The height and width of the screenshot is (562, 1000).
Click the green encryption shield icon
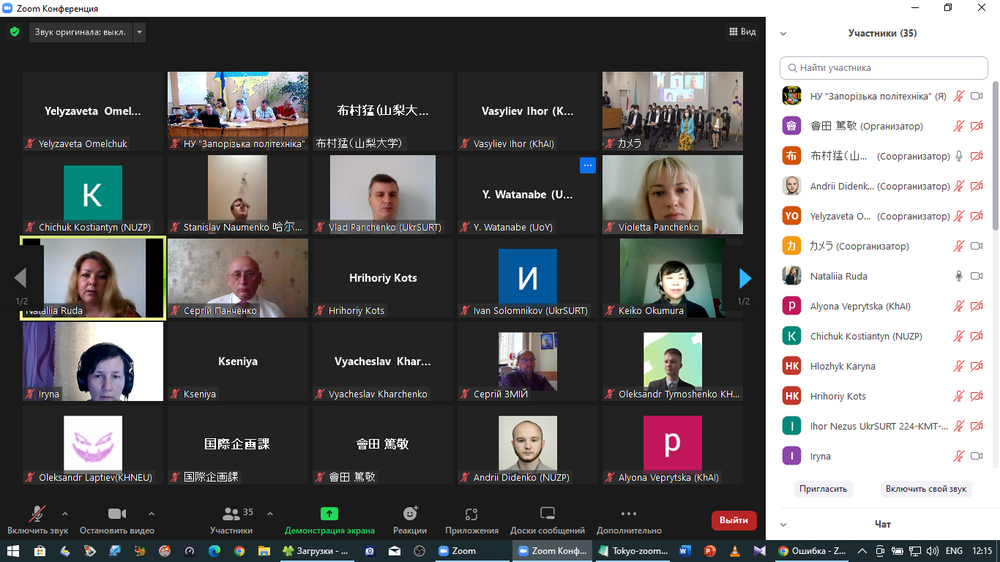click(x=14, y=32)
